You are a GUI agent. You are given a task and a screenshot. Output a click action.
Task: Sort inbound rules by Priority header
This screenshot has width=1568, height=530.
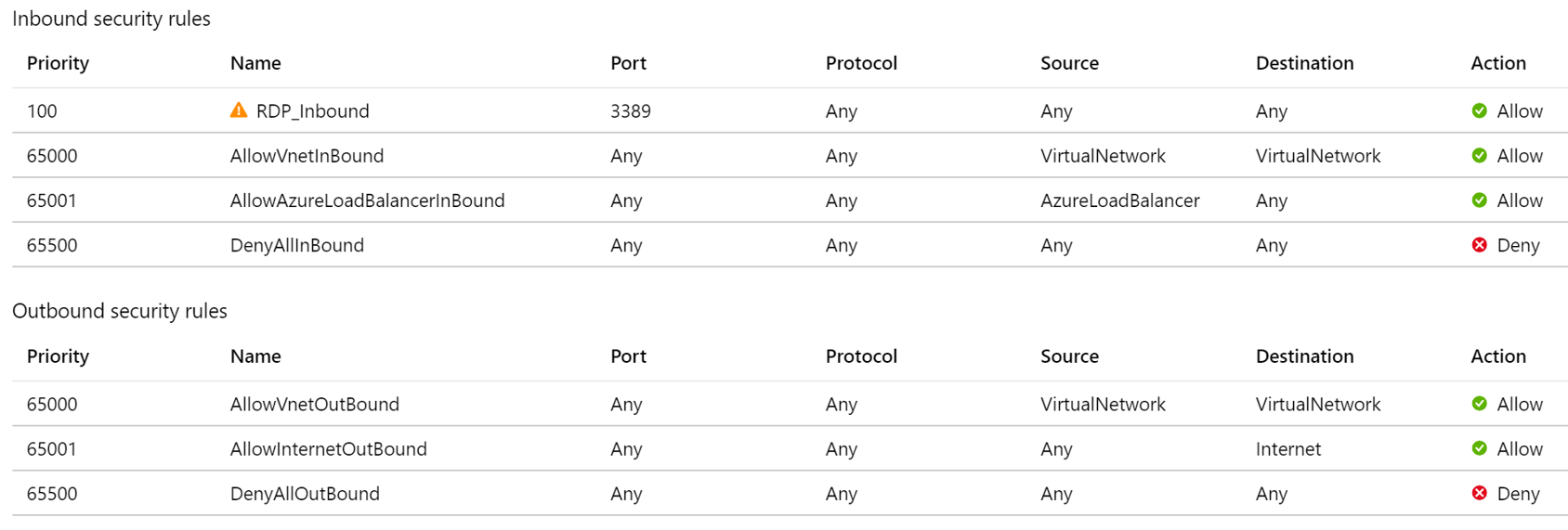58,63
